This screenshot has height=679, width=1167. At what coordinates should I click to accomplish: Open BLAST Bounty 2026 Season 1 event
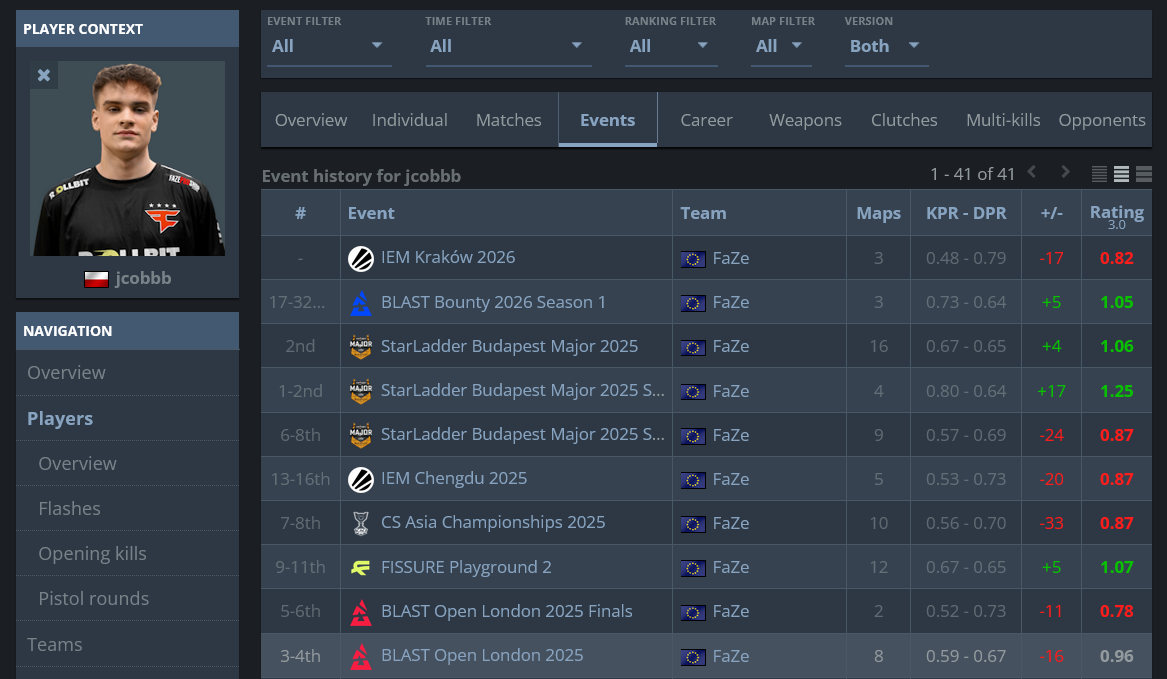(x=493, y=302)
